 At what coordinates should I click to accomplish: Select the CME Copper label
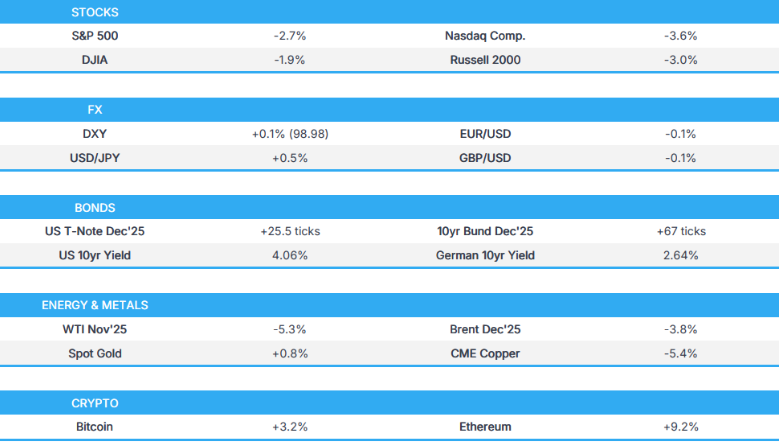tap(485, 353)
